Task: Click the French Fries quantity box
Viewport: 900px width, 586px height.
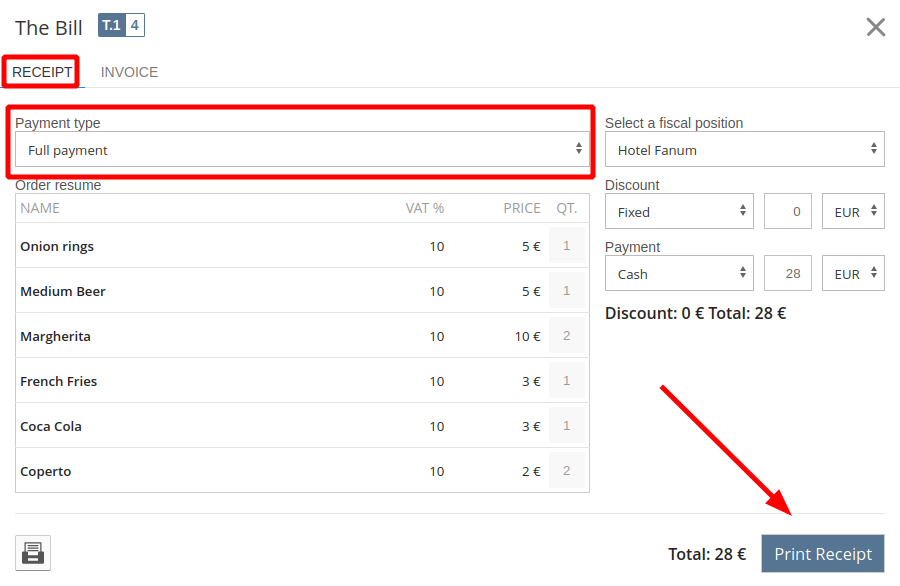Action: point(567,380)
